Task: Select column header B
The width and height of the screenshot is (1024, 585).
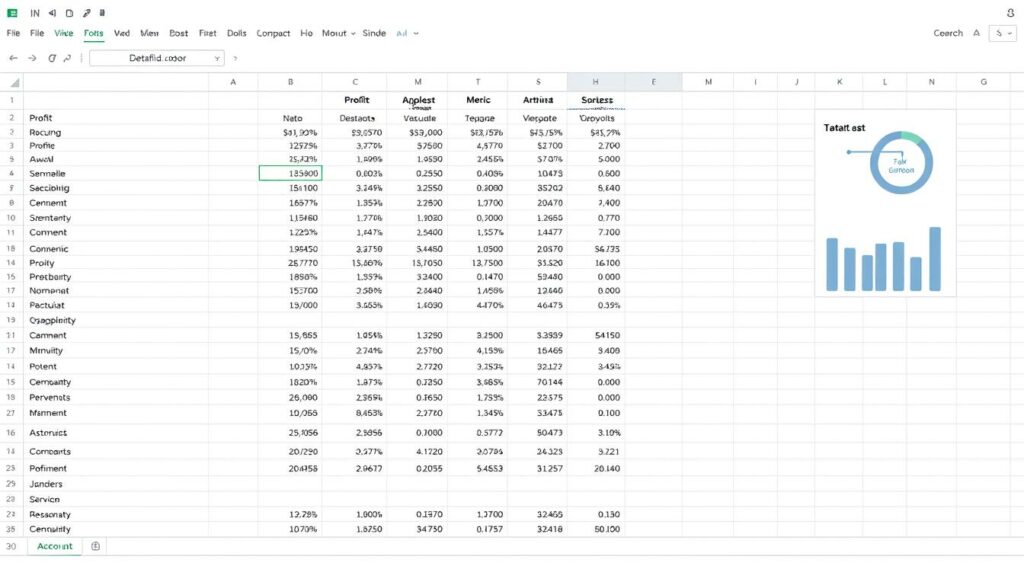Action: 291,82
